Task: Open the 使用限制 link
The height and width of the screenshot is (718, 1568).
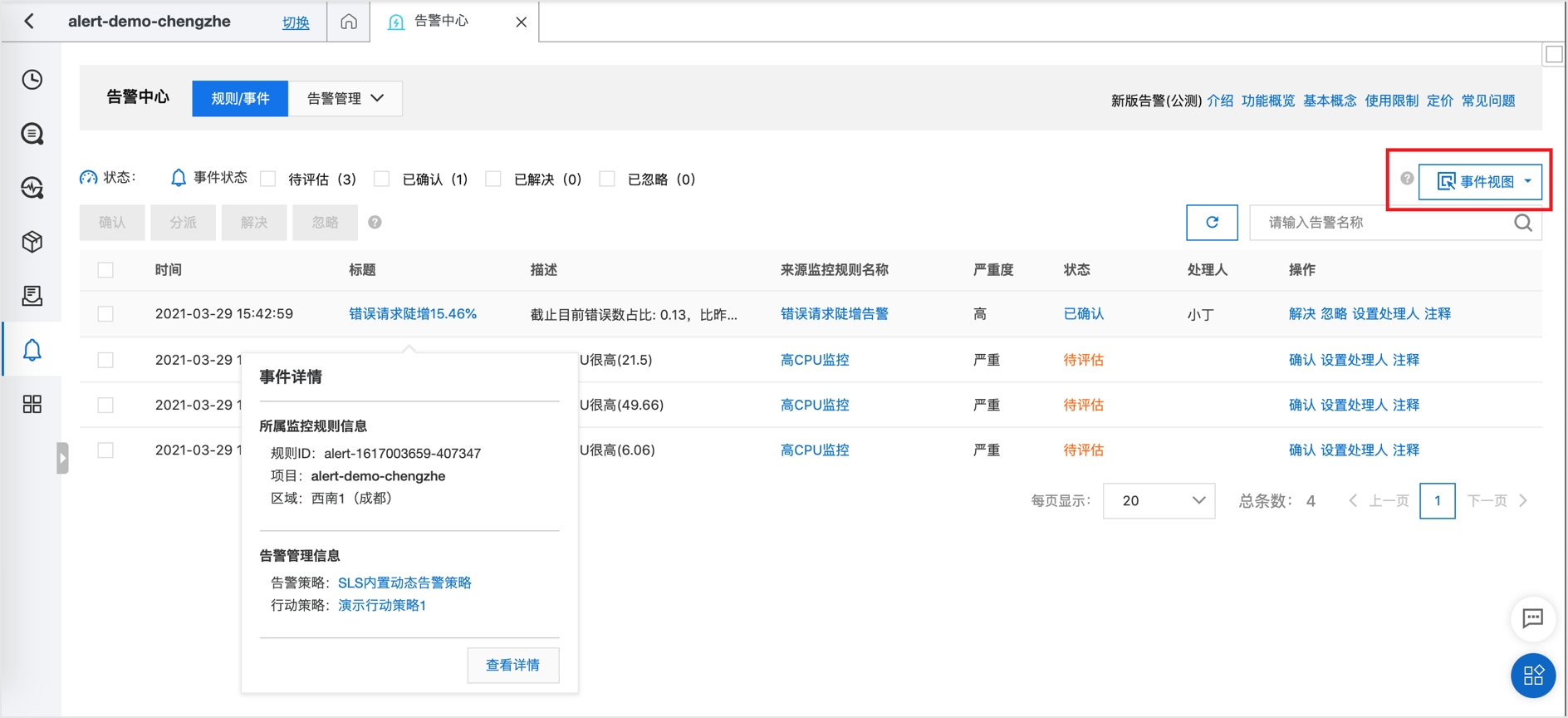Action: point(1392,101)
